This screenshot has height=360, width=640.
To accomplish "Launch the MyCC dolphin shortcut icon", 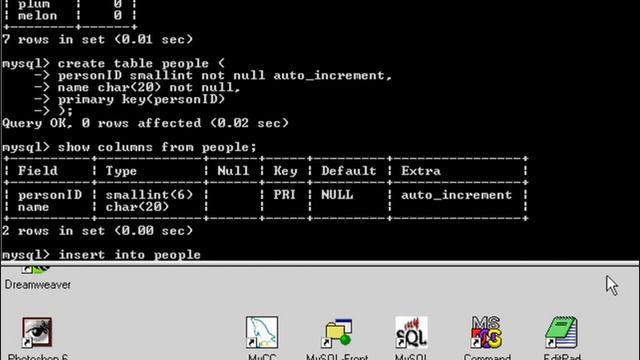I will tap(262, 332).
